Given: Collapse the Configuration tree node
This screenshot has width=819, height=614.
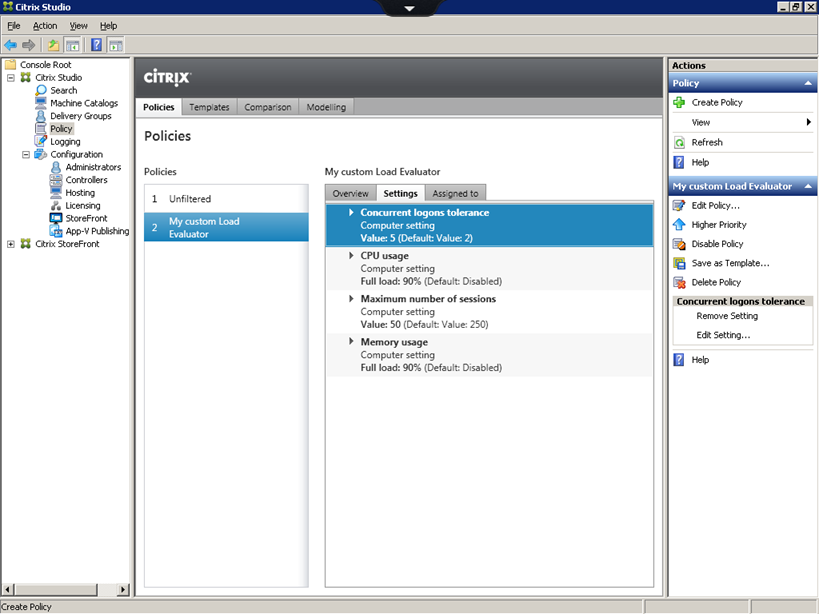Looking at the screenshot, I should pyautogui.click(x=26, y=155).
